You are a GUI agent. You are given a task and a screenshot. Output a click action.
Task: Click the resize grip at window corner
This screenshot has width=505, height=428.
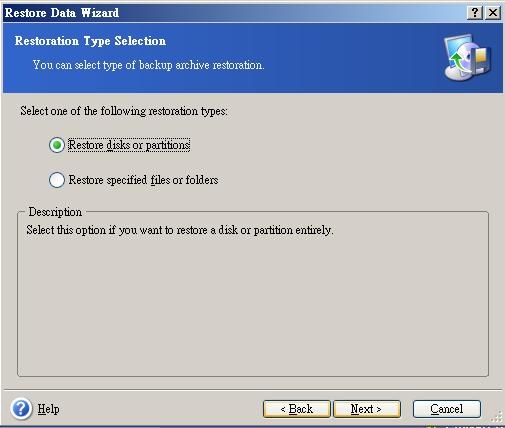(x=497, y=417)
